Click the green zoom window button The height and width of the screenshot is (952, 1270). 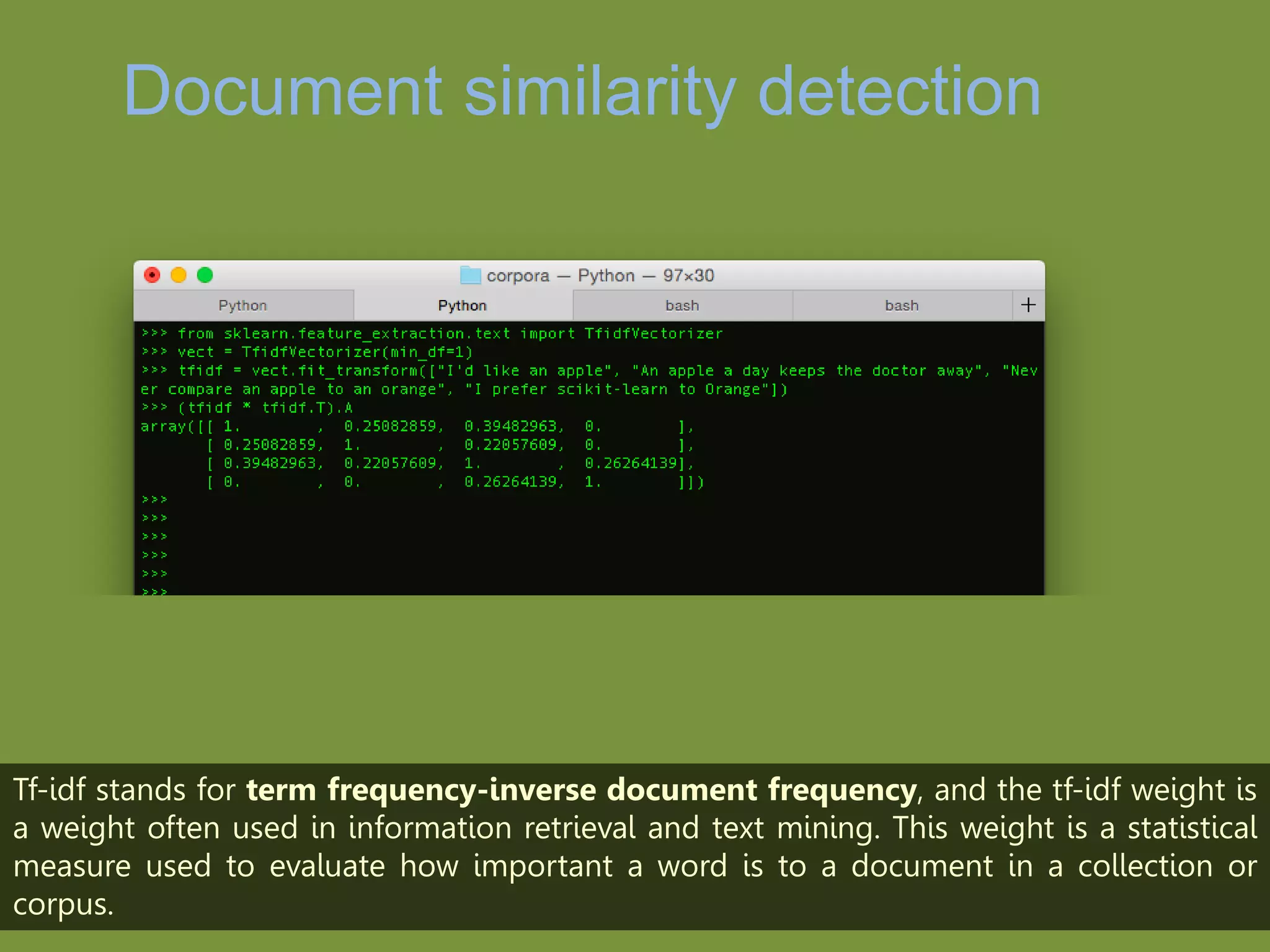click(205, 275)
